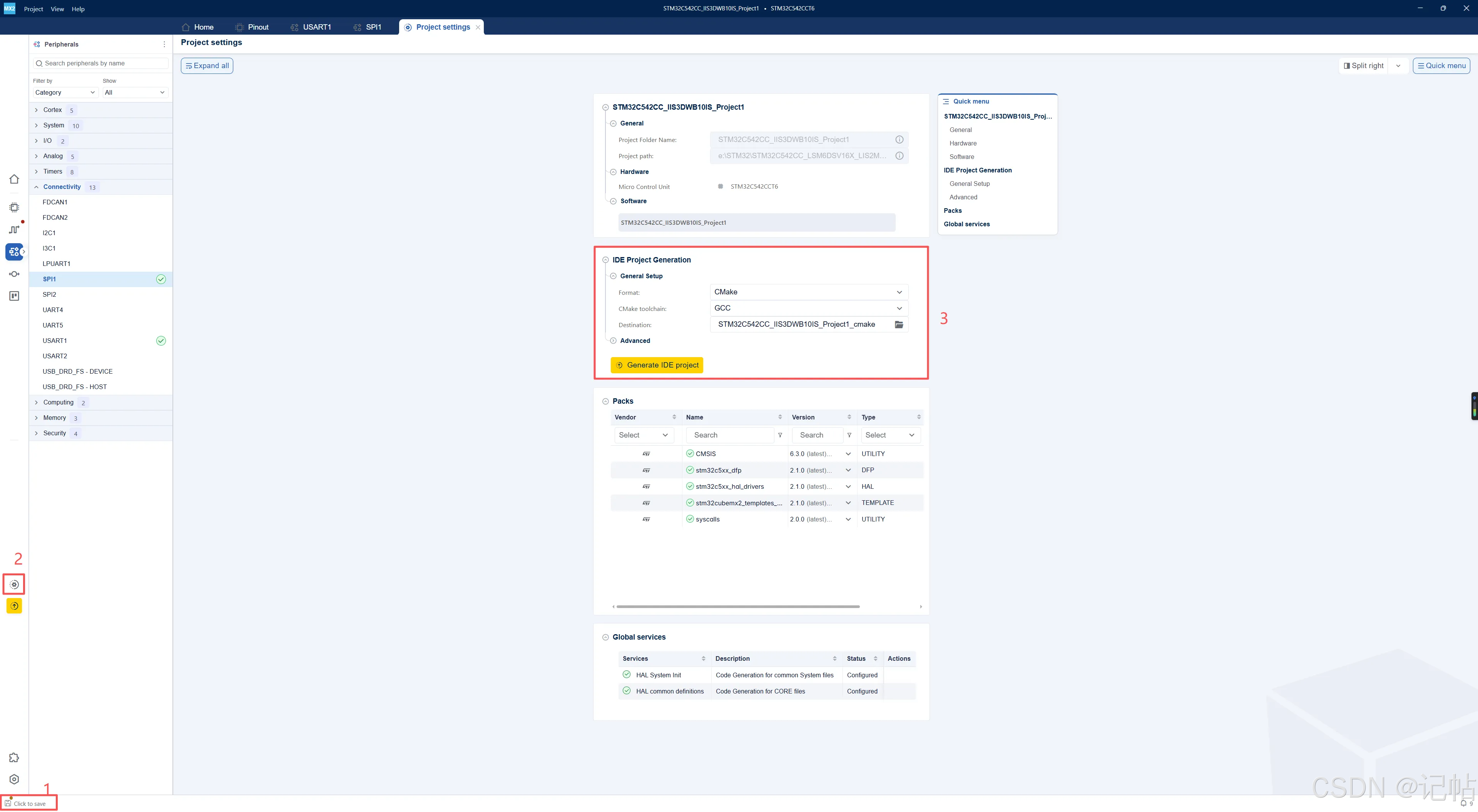Click Generate IDE project button
Image resolution: width=1478 pixels, height=812 pixels.
click(657, 365)
